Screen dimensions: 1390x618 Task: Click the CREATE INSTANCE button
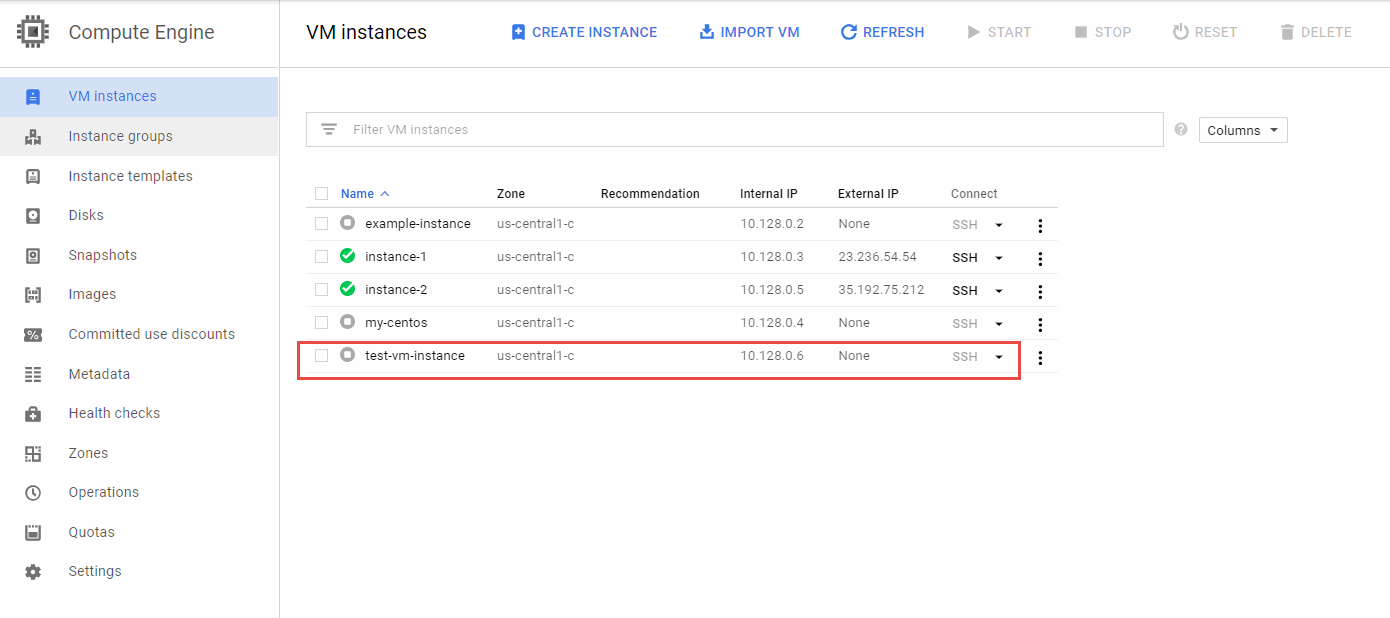click(583, 31)
